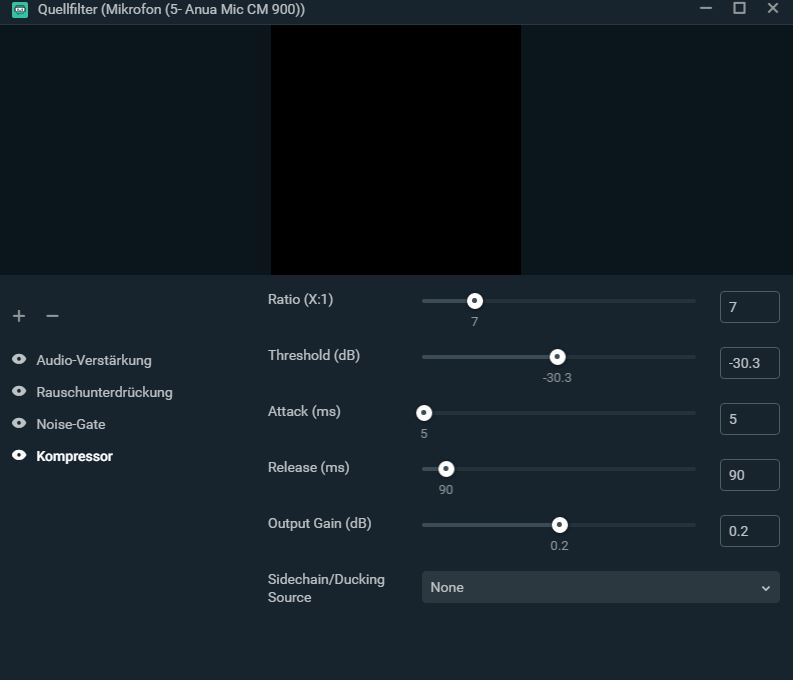Click the Threshold slider handle
The height and width of the screenshot is (680, 793).
[x=558, y=357]
